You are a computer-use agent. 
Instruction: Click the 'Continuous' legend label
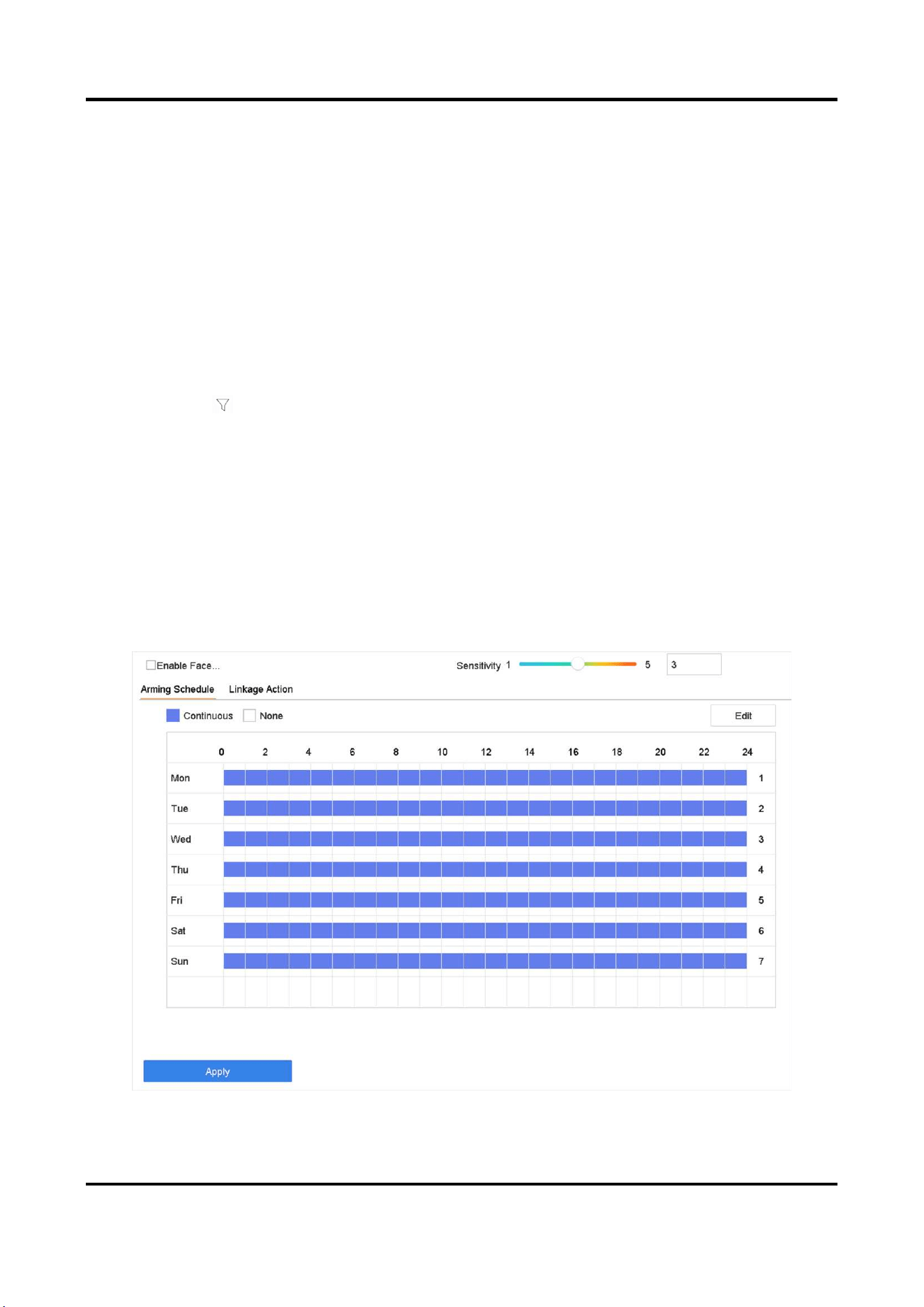pos(208,716)
